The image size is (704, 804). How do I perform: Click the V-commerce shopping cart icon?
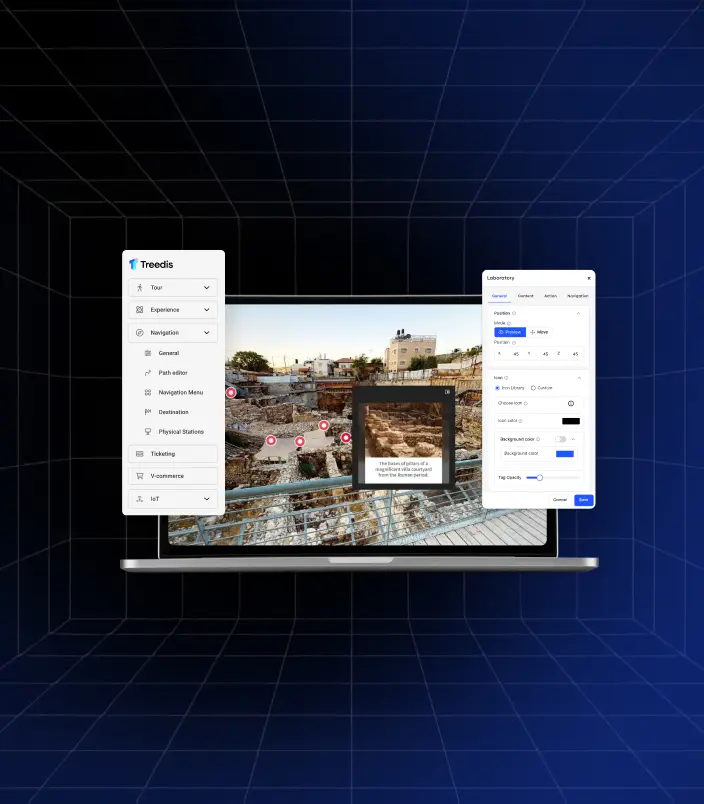[139, 476]
